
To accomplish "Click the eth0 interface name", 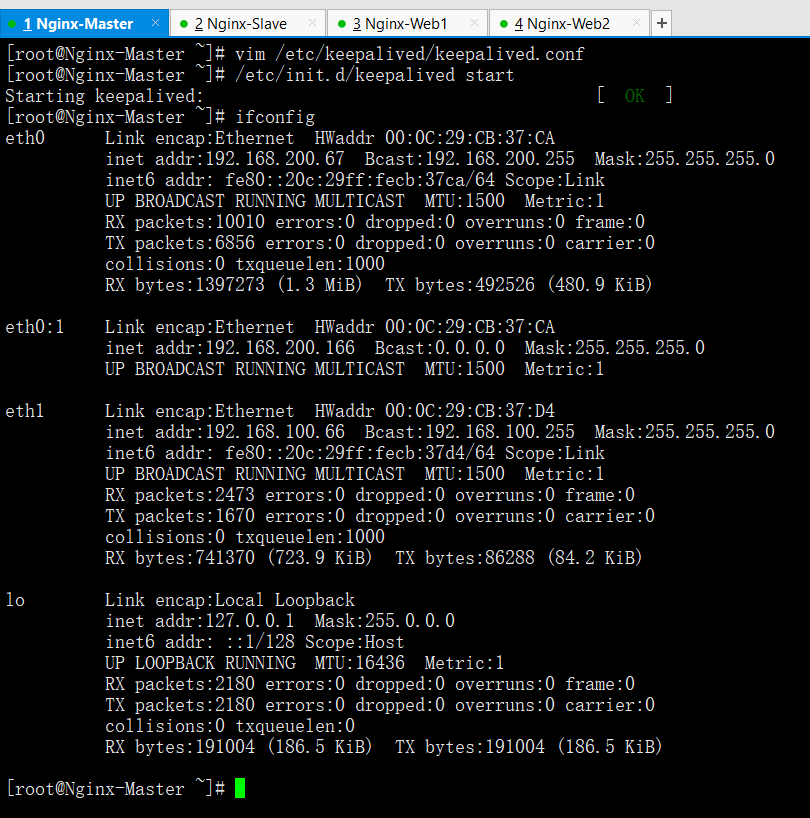I will tap(25, 138).
